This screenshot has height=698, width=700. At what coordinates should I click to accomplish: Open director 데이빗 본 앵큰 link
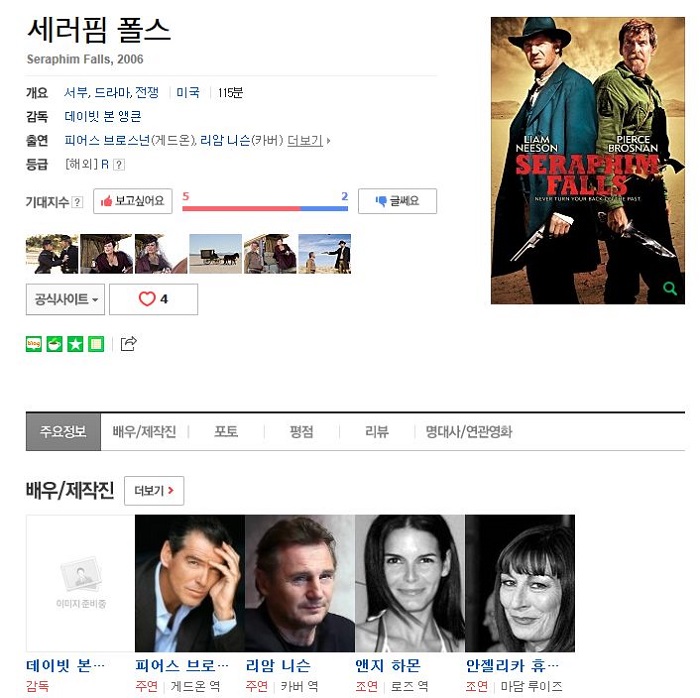tap(103, 116)
